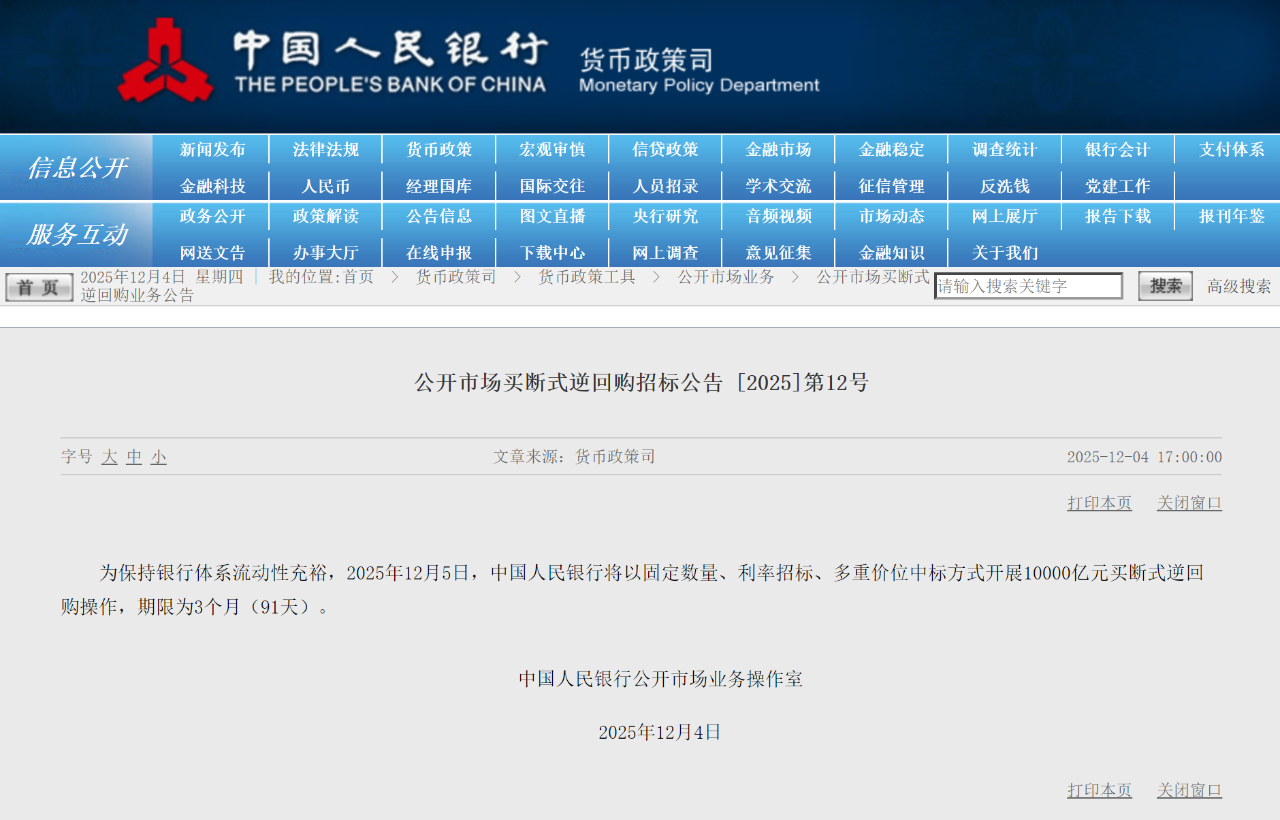
Task: Open the 货币政策 navigation menu
Action: [x=438, y=149]
